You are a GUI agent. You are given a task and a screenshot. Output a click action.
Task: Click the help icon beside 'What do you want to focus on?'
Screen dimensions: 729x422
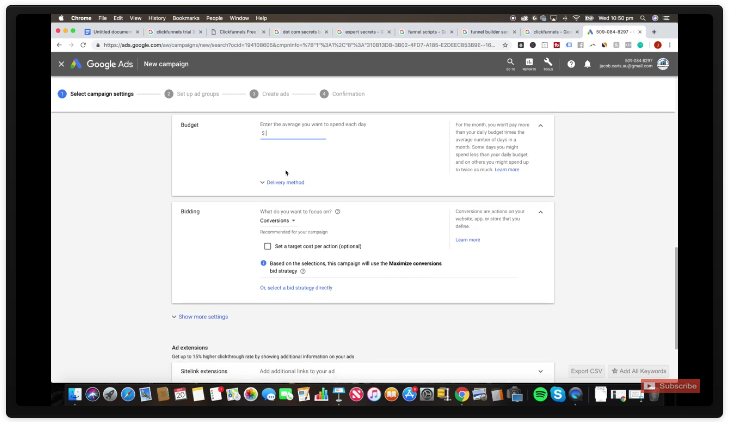(338, 211)
